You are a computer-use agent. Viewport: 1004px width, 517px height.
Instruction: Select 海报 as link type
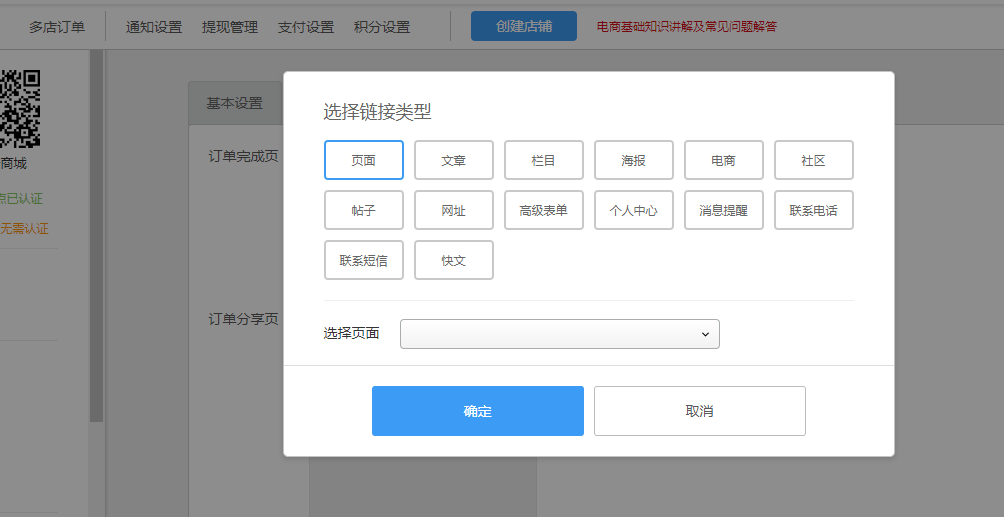[x=634, y=160]
